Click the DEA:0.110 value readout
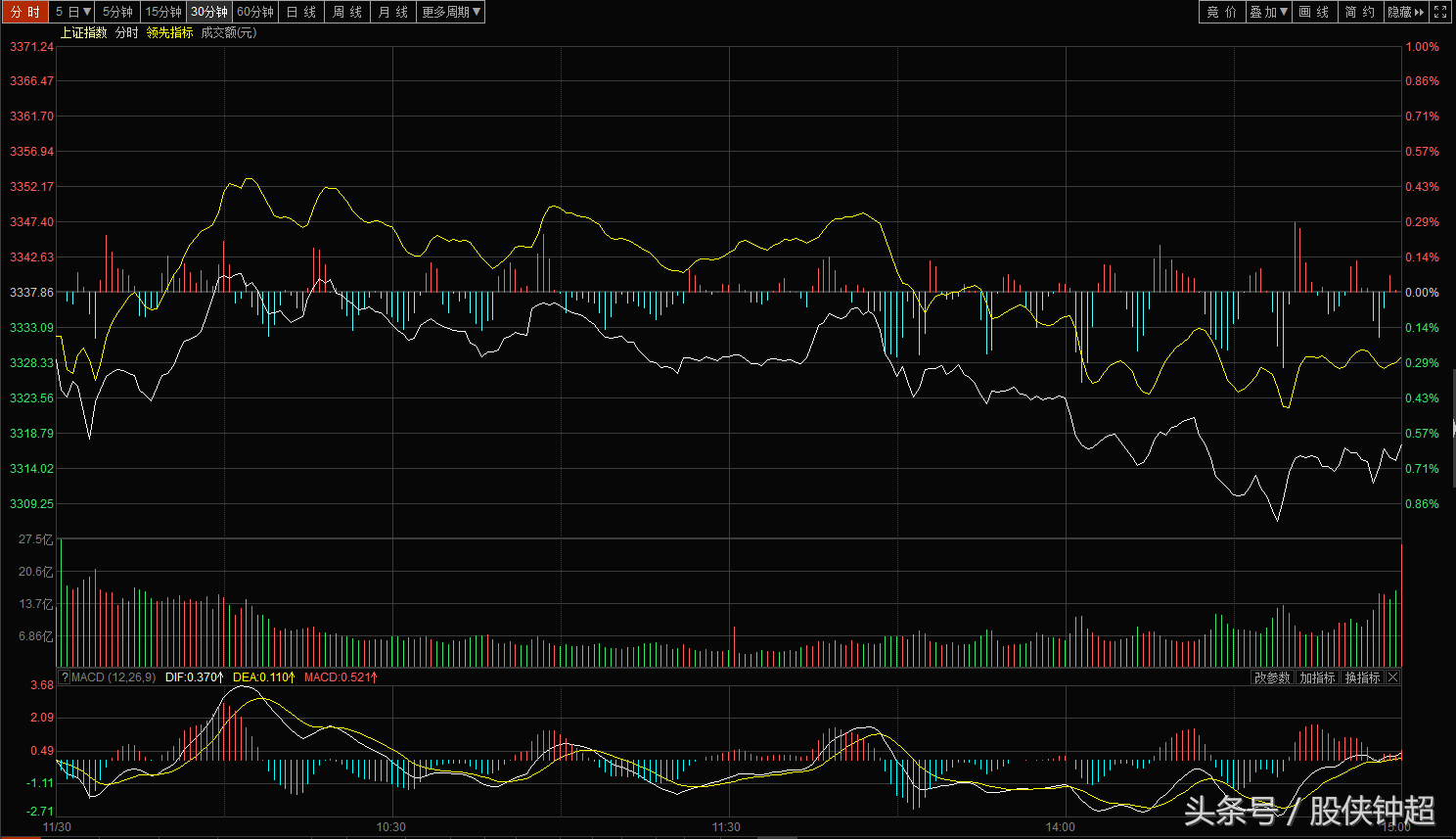 coord(263,677)
